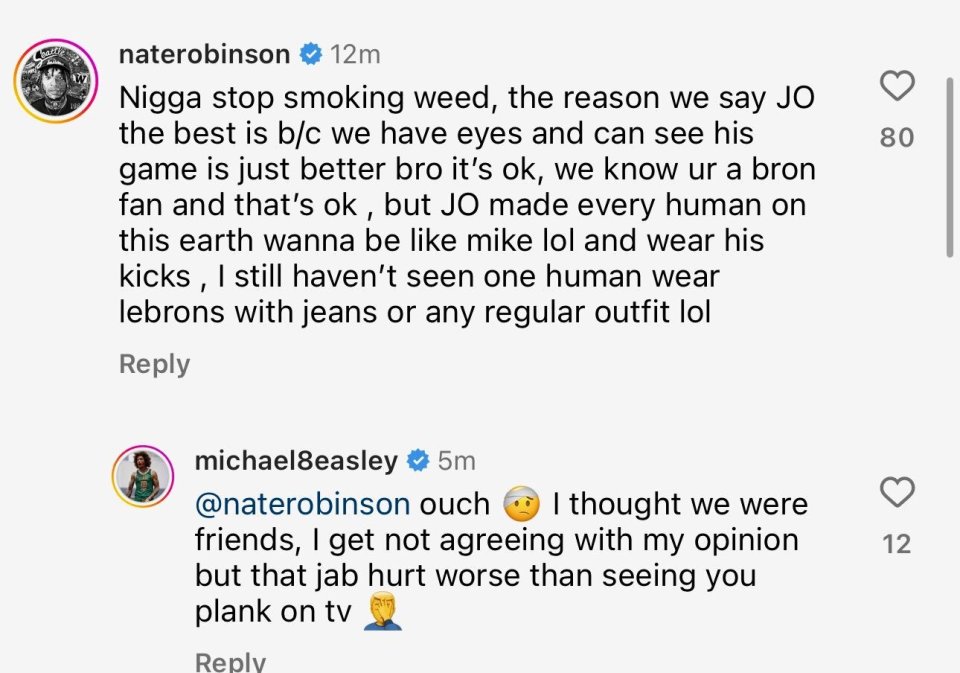Click the naterobinson username
The width and height of the screenshot is (960, 673).
(x=204, y=54)
